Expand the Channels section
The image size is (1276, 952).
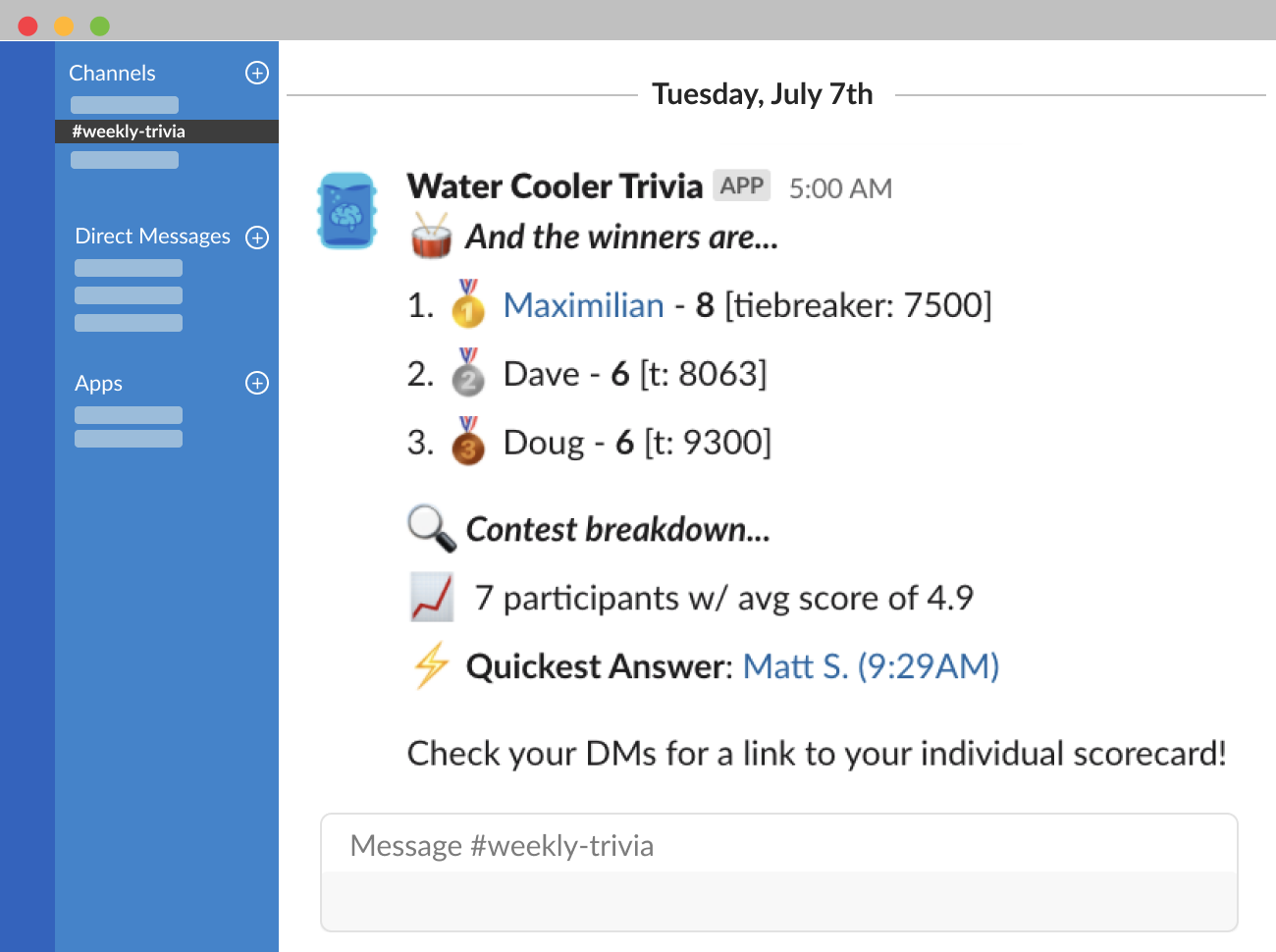(x=112, y=73)
